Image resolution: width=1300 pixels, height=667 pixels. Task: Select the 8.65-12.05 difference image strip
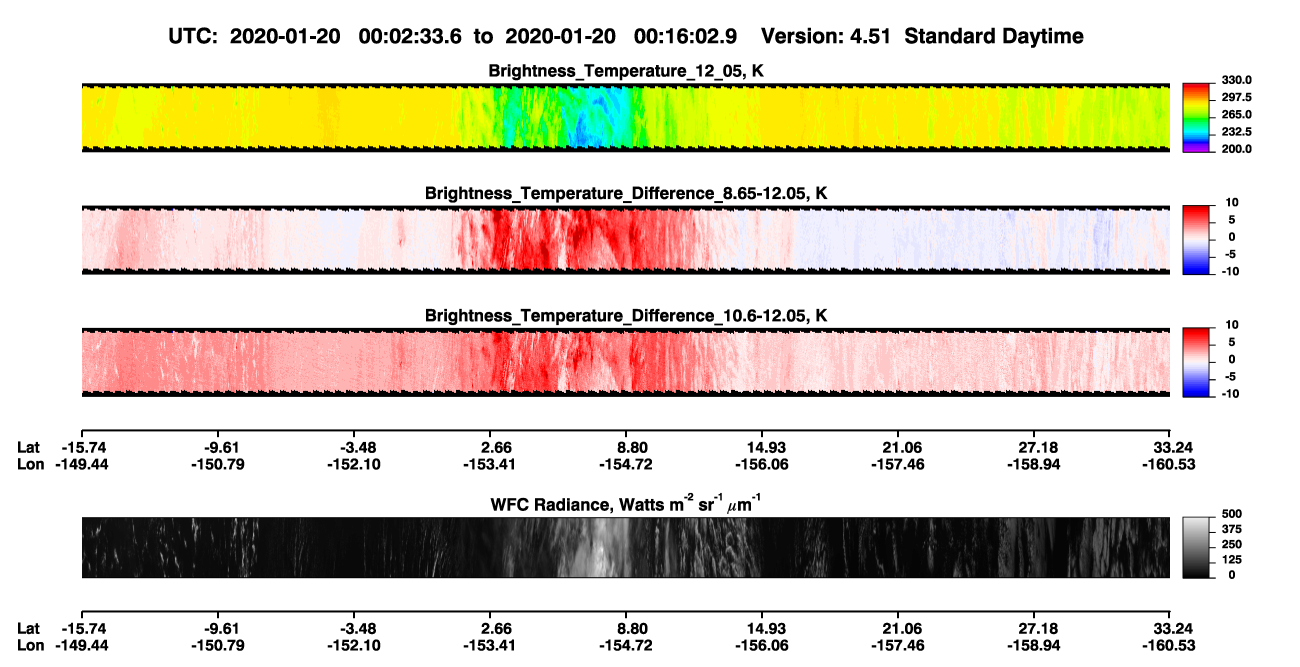pyautogui.click(x=625, y=240)
